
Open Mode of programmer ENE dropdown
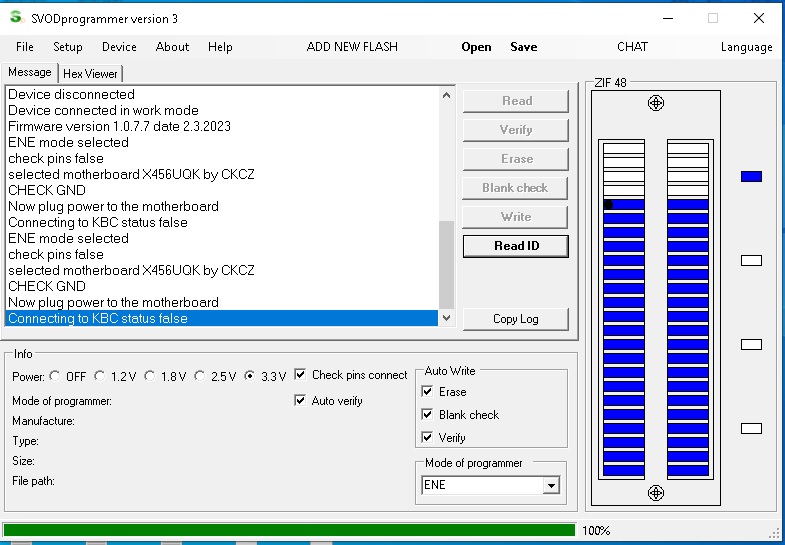(x=551, y=485)
